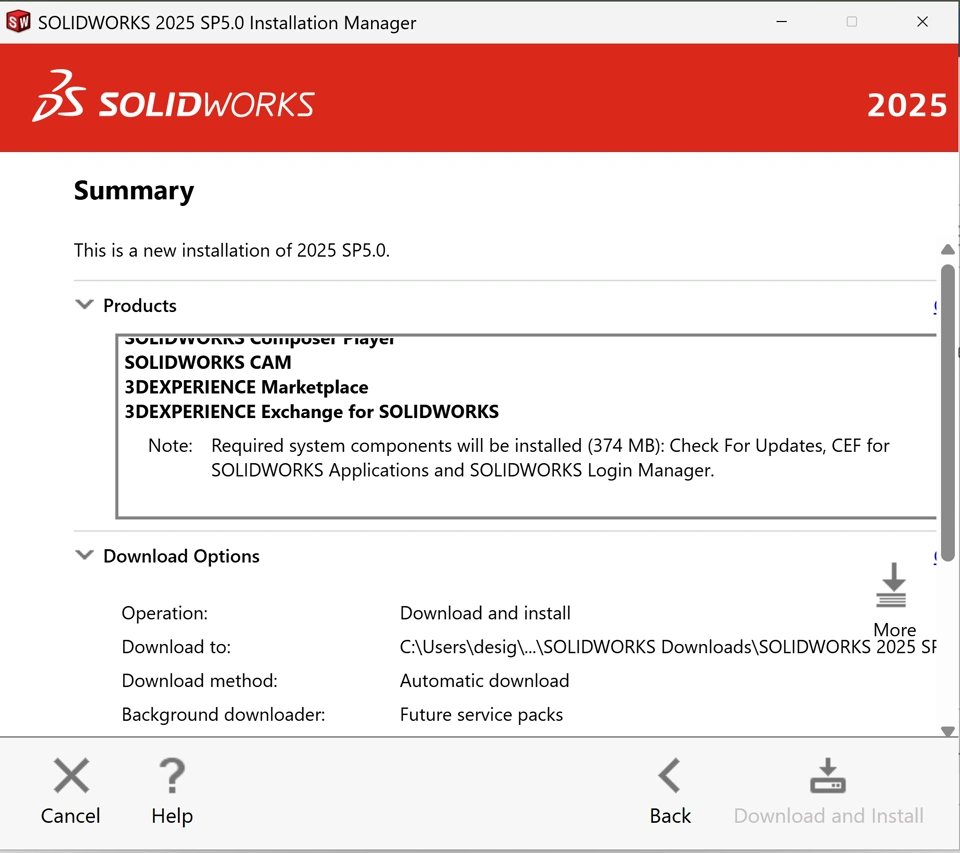Click the change link beside Download Options
The image size is (960, 853).
(x=936, y=557)
